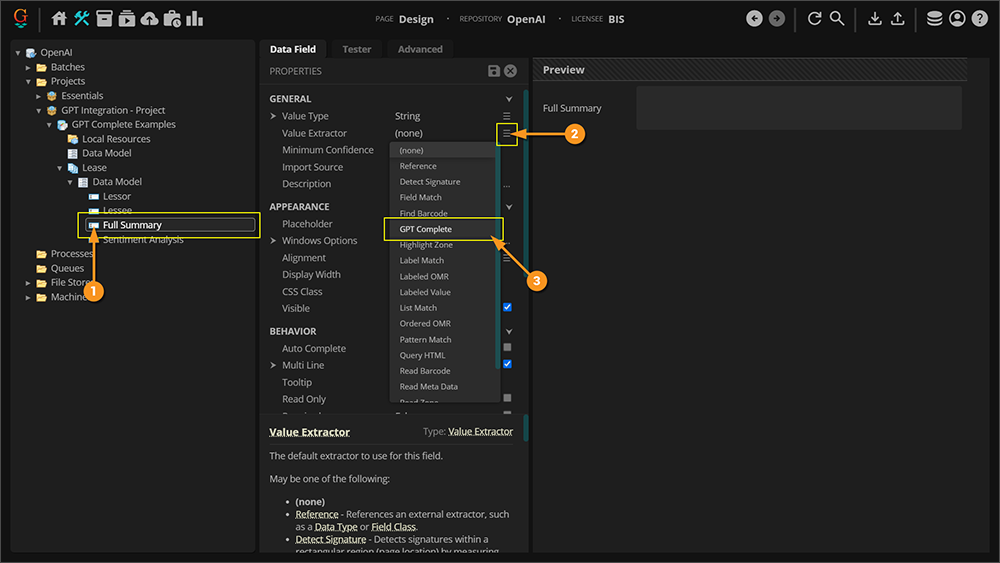Toggle the Visible checkbox
Screen dimensions: 1000x563
tap(508, 308)
